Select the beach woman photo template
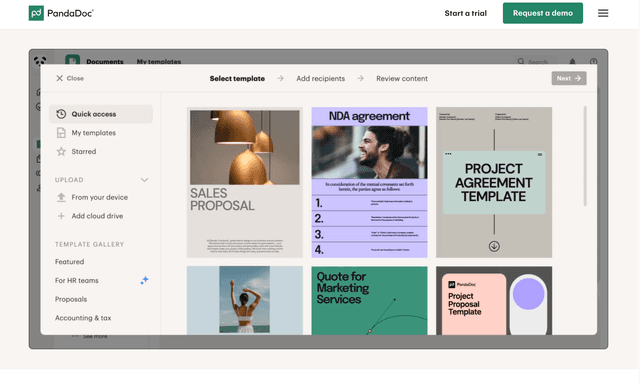This screenshot has width=640, height=383. click(x=244, y=301)
